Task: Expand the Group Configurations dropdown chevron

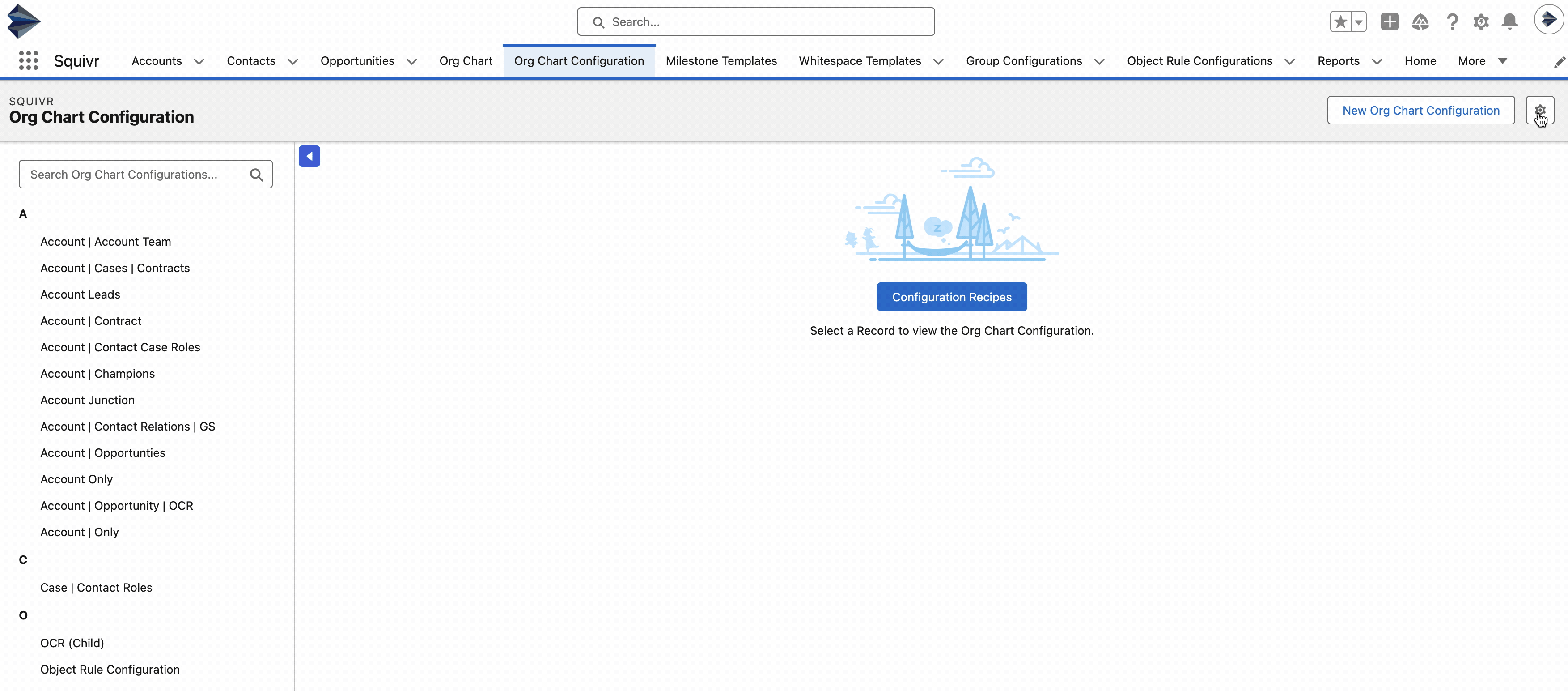Action: pyautogui.click(x=1099, y=62)
